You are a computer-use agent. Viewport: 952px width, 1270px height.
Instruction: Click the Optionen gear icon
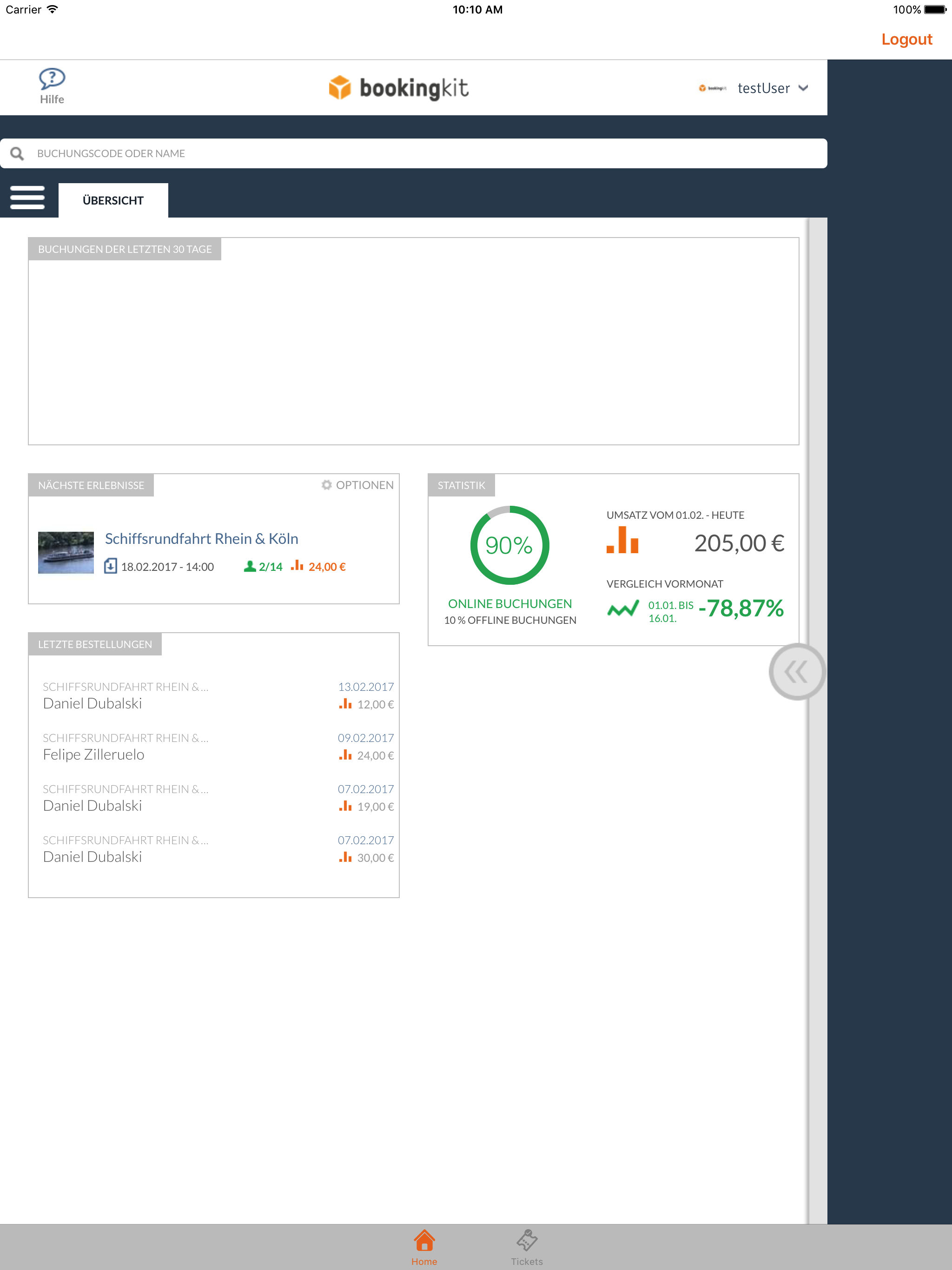pyautogui.click(x=326, y=484)
